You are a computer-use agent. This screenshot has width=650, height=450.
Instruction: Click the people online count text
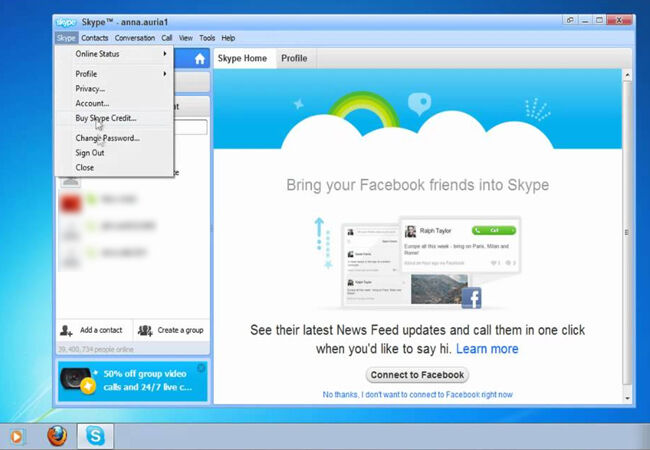click(x=96, y=349)
